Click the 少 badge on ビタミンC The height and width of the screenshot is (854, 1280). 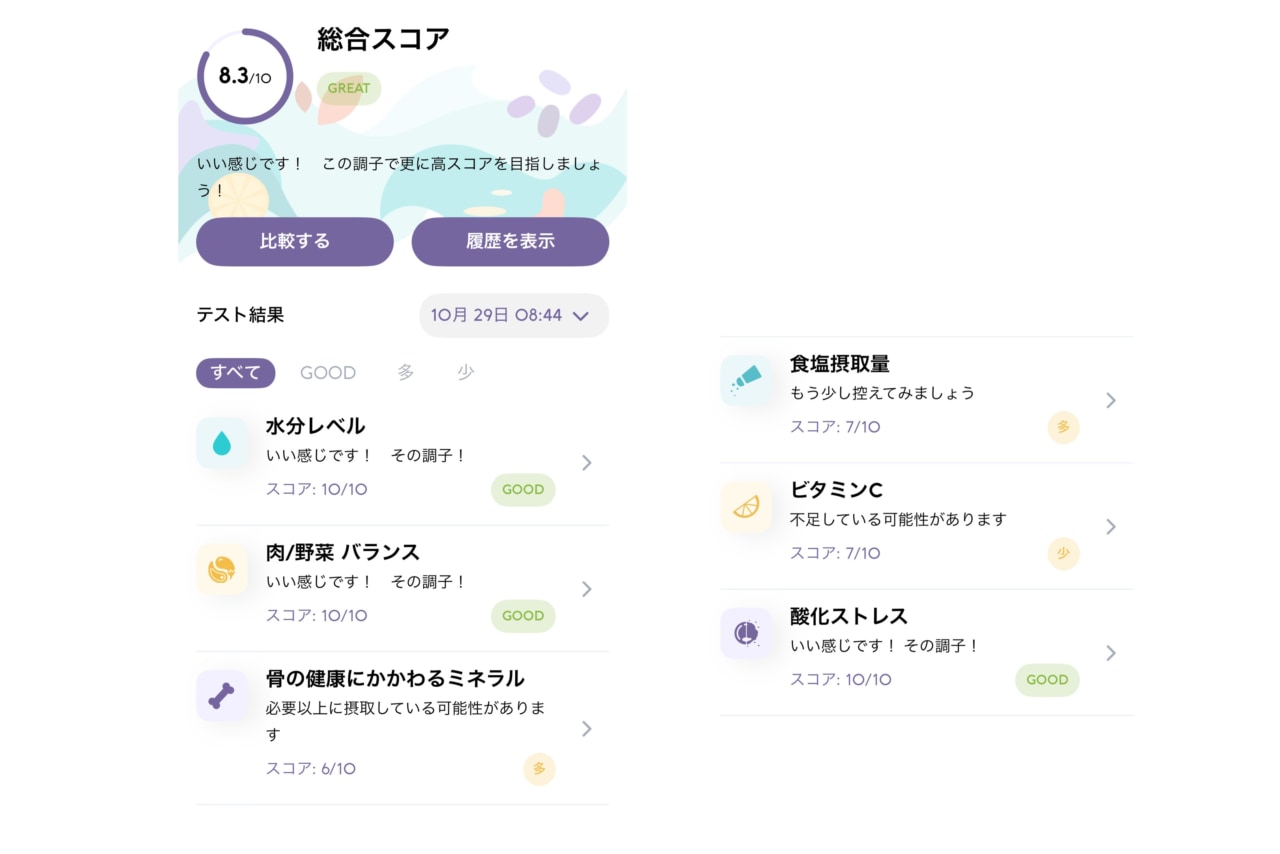click(1063, 553)
